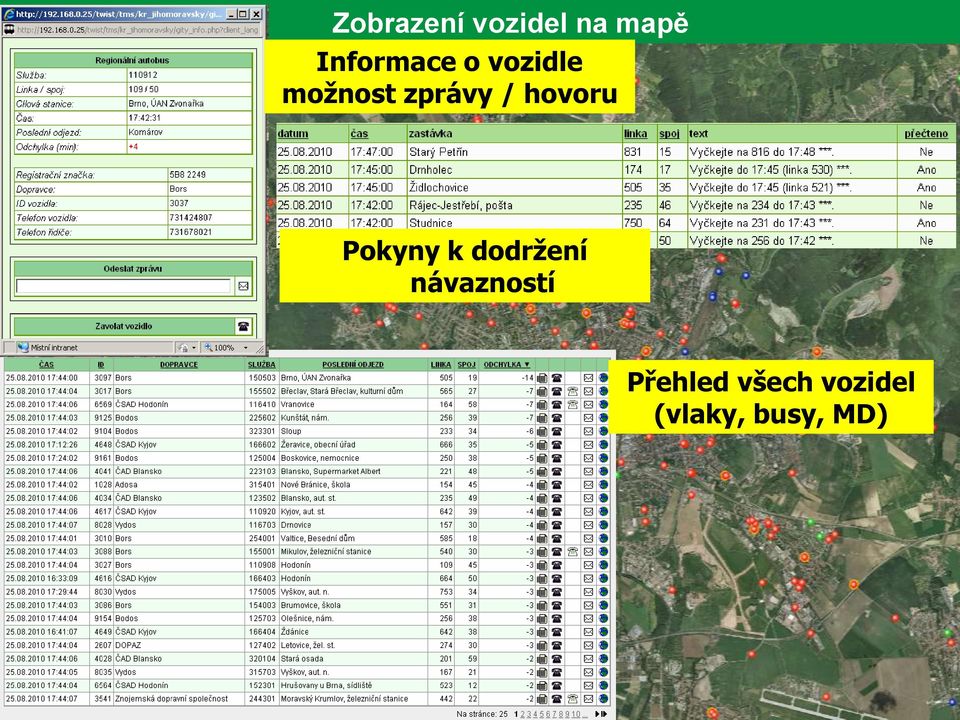Click the Zavolat vozidlo button
Image resolution: width=960 pixels, height=720 pixels.
click(124, 326)
